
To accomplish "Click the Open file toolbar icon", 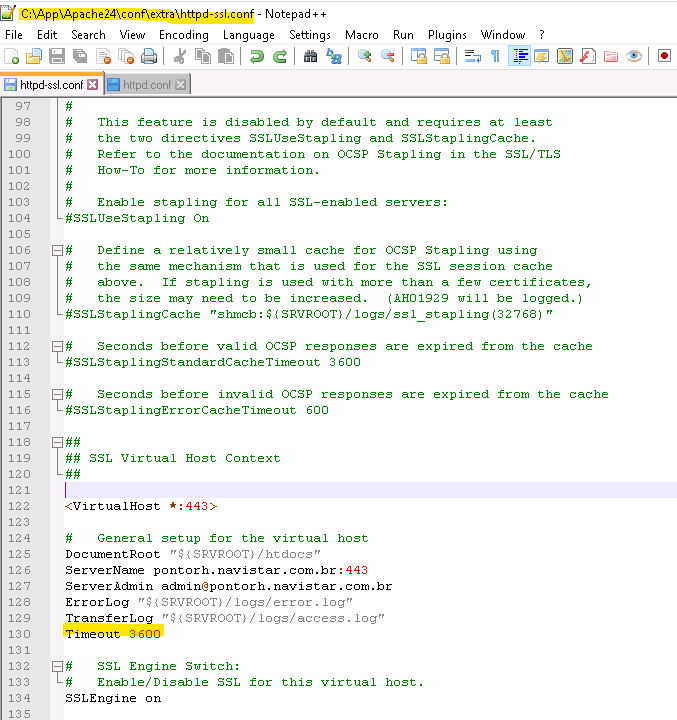I will (34, 56).
